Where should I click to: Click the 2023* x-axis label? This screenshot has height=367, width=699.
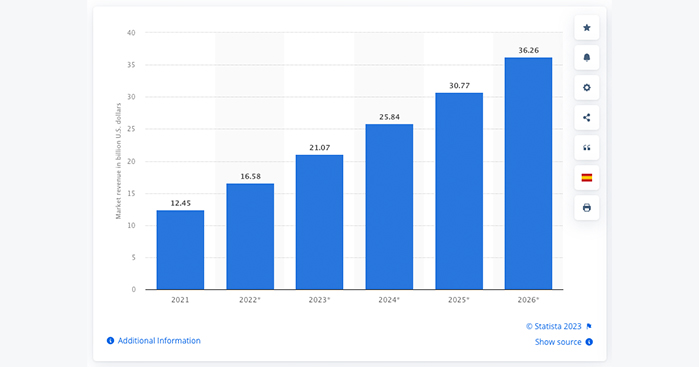pyautogui.click(x=320, y=300)
